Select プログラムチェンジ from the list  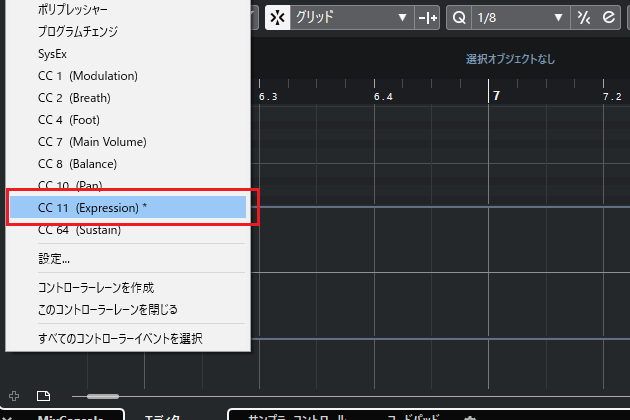click(x=78, y=32)
